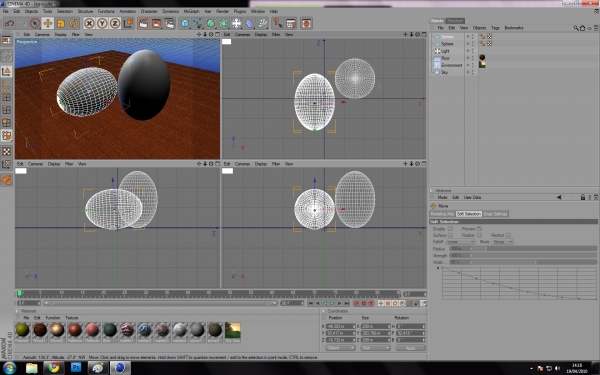Screen dimensions: 600x375
Task: Click the coordinate system cube icon
Action: point(128,23)
